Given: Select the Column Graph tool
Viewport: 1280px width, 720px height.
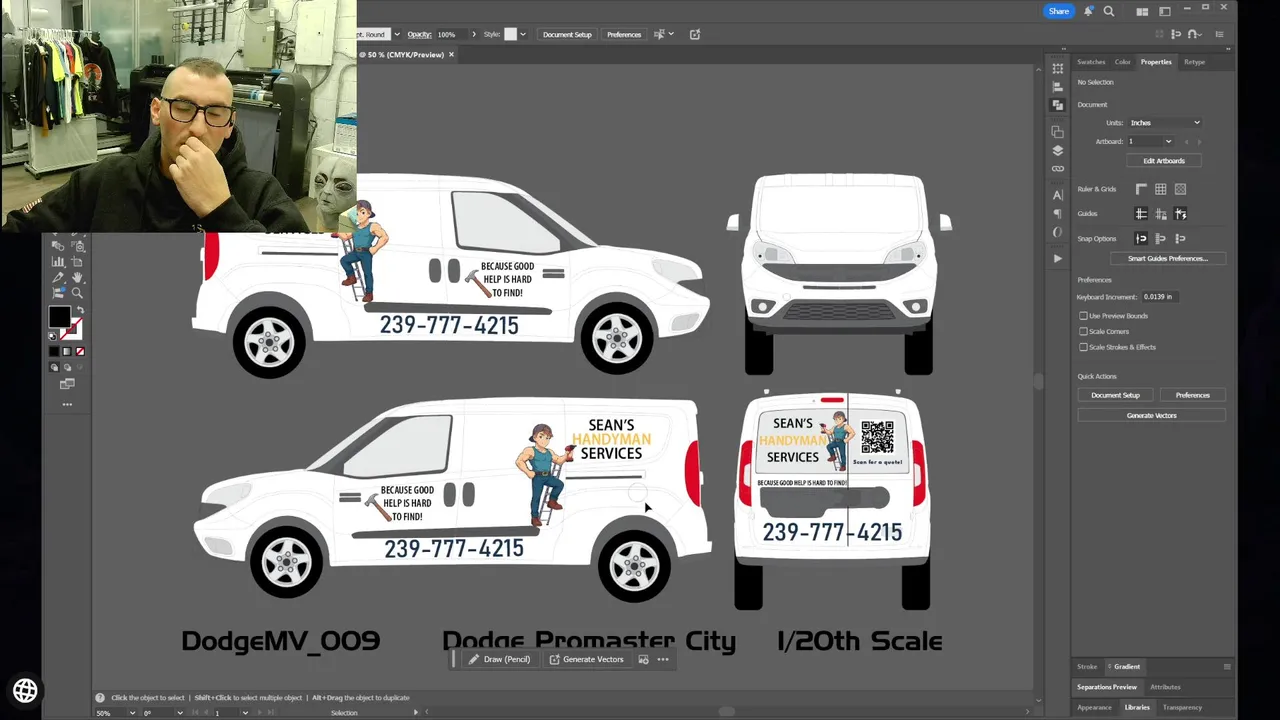Looking at the screenshot, I should pos(58,262).
